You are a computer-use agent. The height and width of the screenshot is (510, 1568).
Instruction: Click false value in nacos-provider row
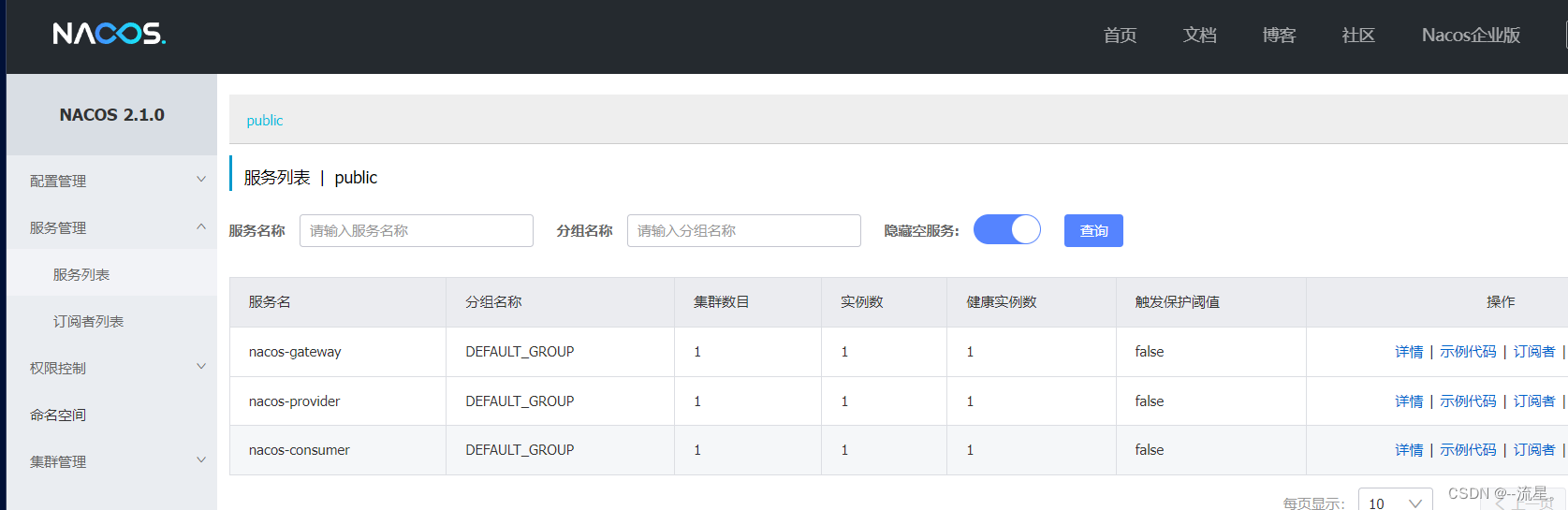pos(1150,401)
